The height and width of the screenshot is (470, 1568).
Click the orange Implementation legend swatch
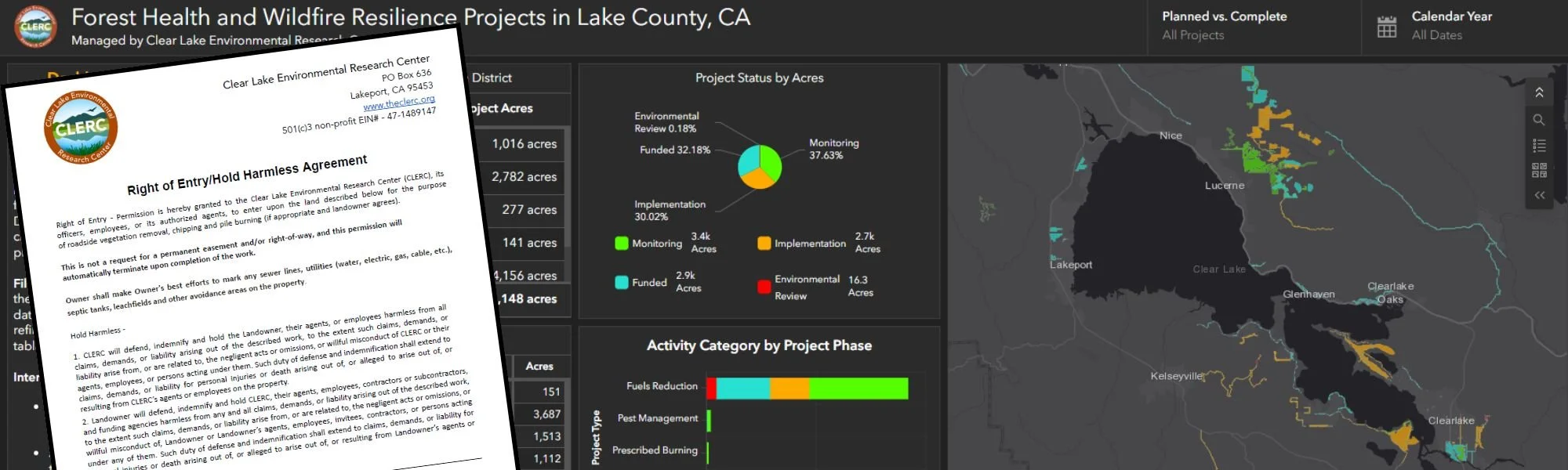764,243
